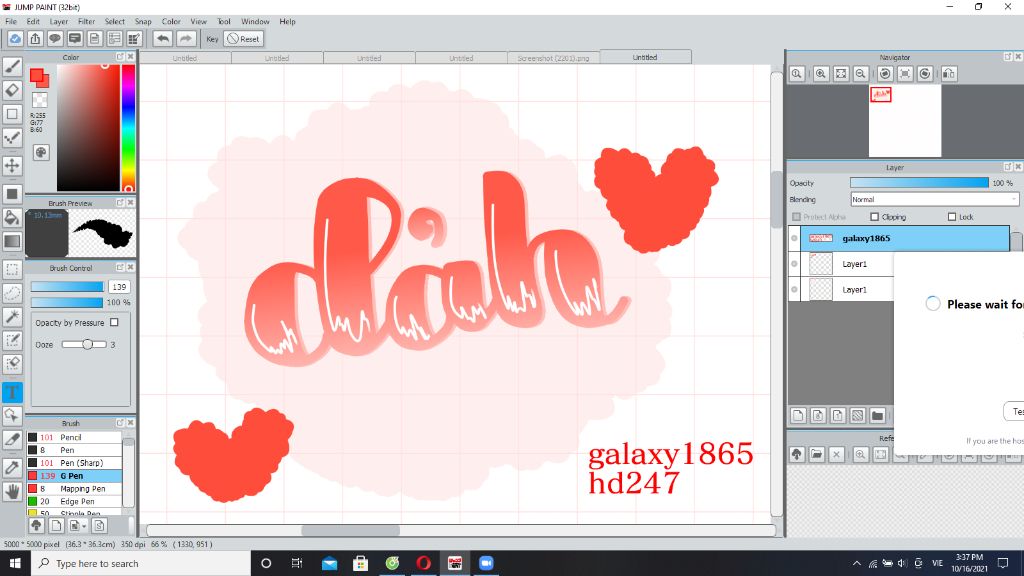The width and height of the screenshot is (1024, 576).
Task: Click the Navigator fit-to-window icon
Action: point(841,74)
